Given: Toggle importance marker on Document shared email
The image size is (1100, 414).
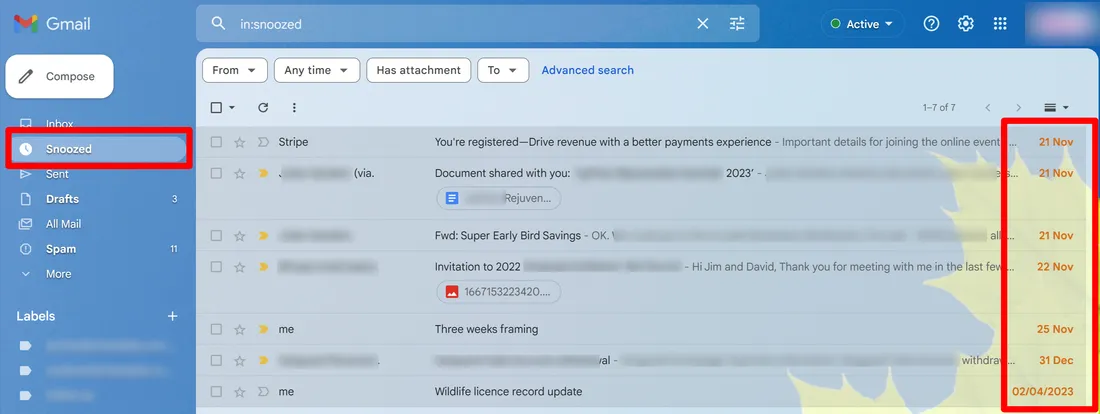Looking at the screenshot, I should click(263, 173).
